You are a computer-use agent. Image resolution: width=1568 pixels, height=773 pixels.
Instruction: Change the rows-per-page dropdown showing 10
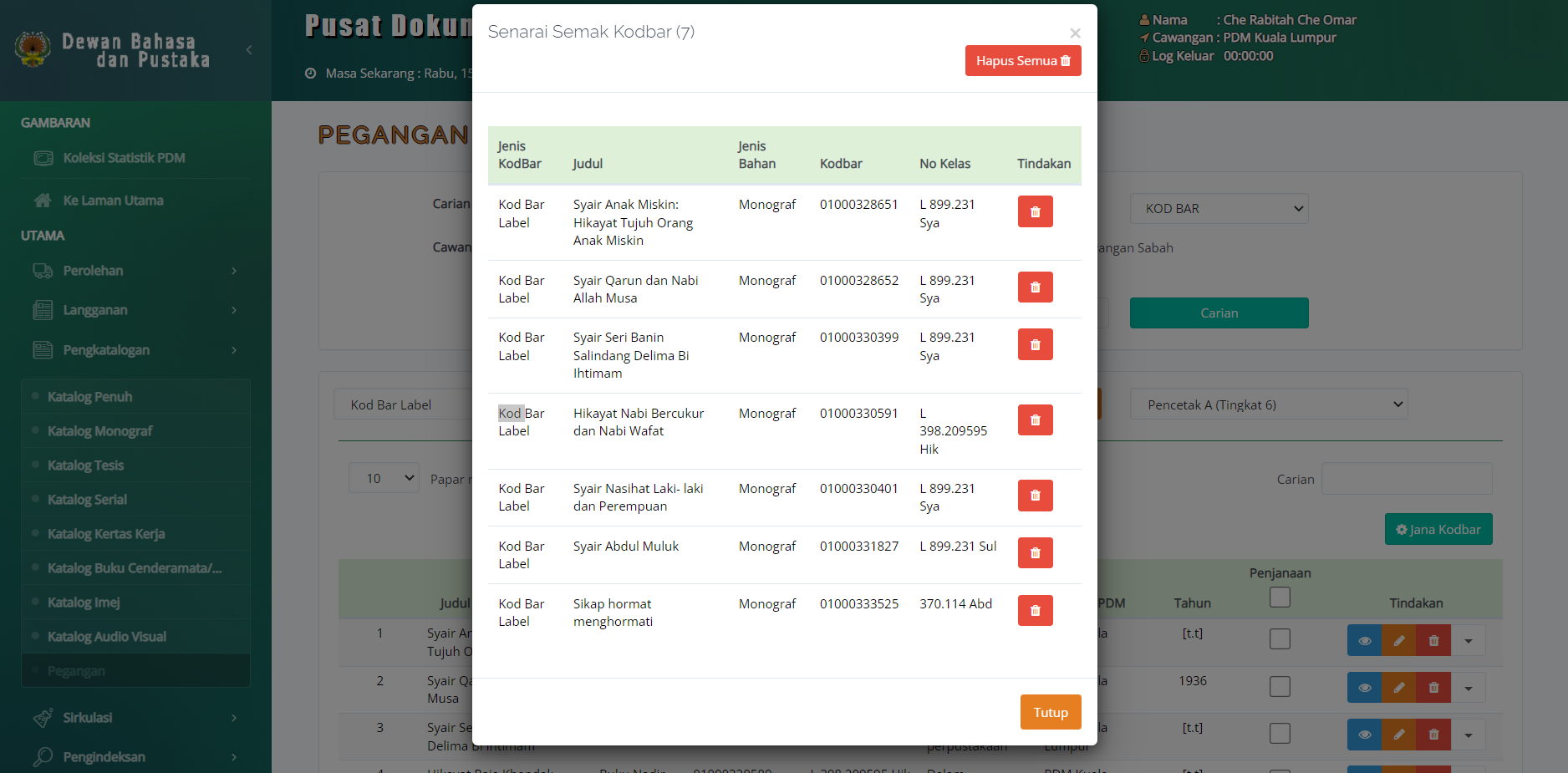click(x=384, y=478)
